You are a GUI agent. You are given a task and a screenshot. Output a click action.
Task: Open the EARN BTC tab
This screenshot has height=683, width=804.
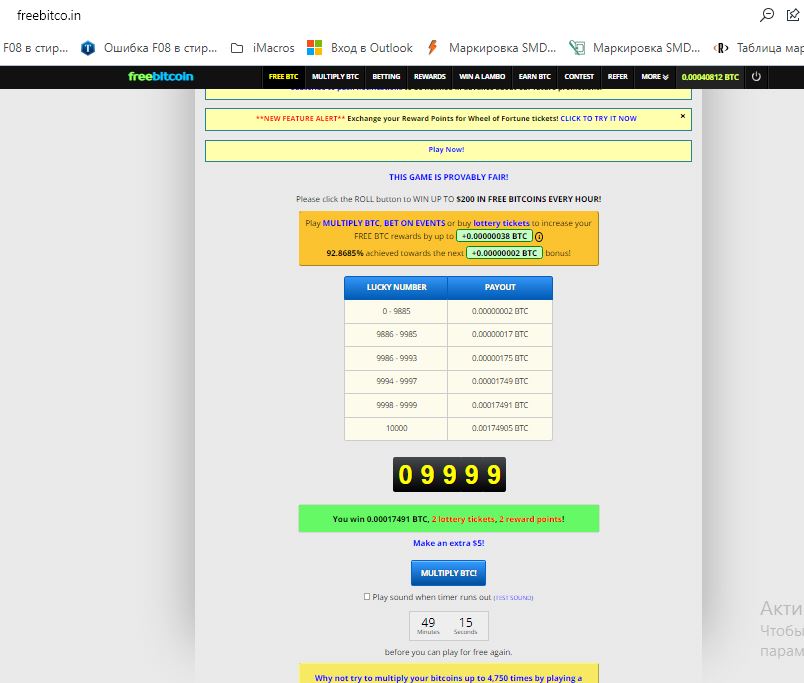[534, 76]
